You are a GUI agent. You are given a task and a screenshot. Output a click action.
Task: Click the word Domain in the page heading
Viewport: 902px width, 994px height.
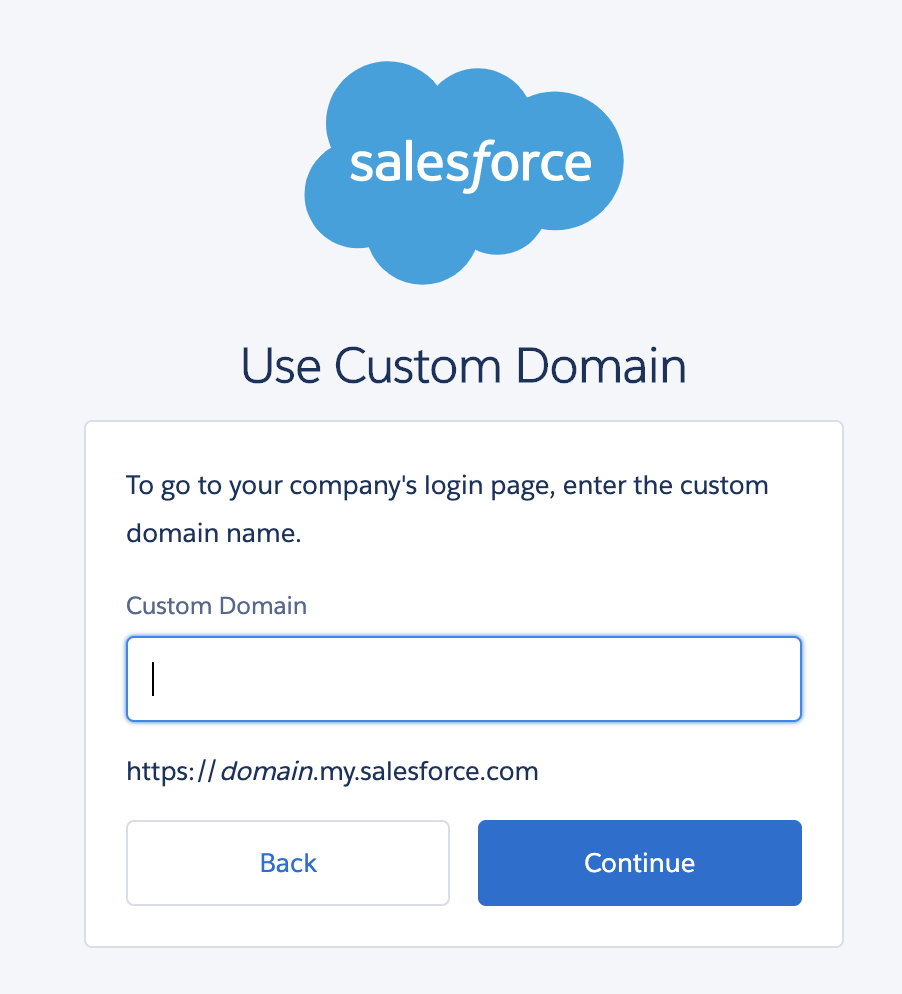tap(601, 366)
